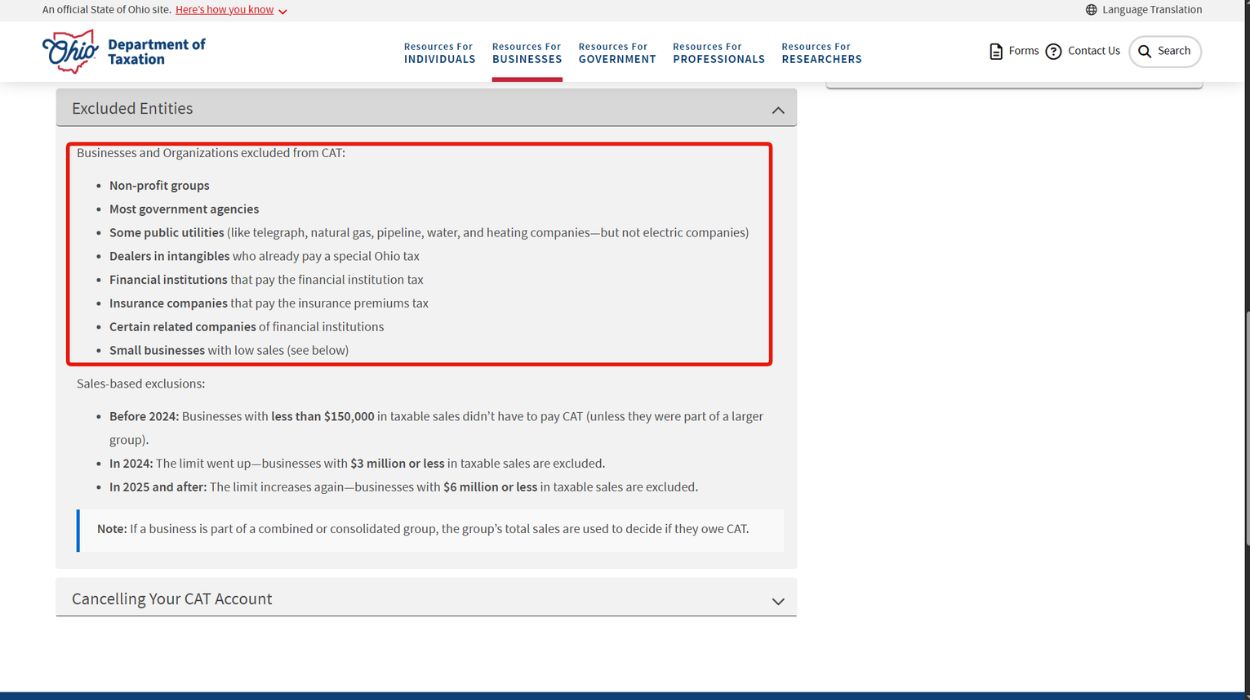1250x700 pixels.
Task: Open the Resources For Businesses menu
Action: click(x=527, y=52)
